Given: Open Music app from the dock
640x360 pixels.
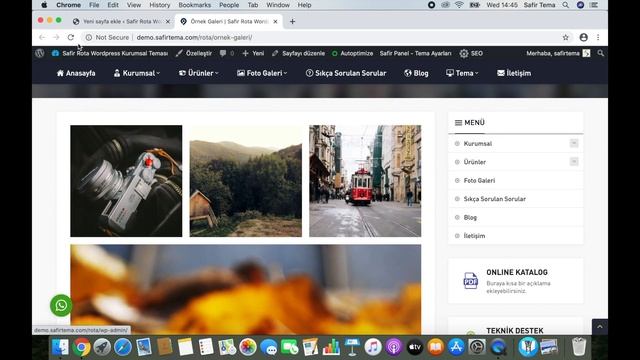Looking at the screenshot, I should pyautogui.click(x=373, y=347).
